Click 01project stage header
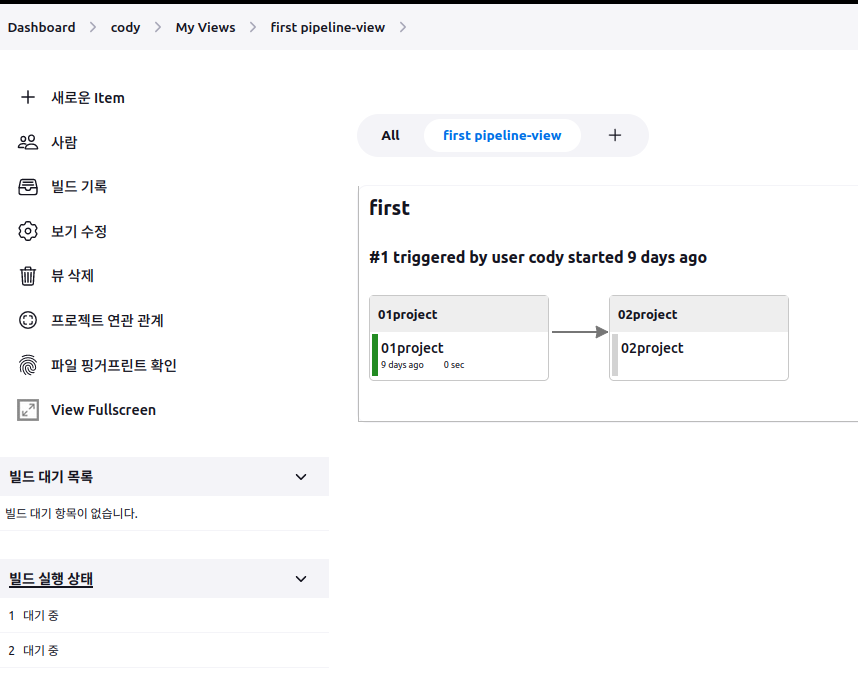Image resolution: width=858 pixels, height=690 pixels. coord(459,314)
